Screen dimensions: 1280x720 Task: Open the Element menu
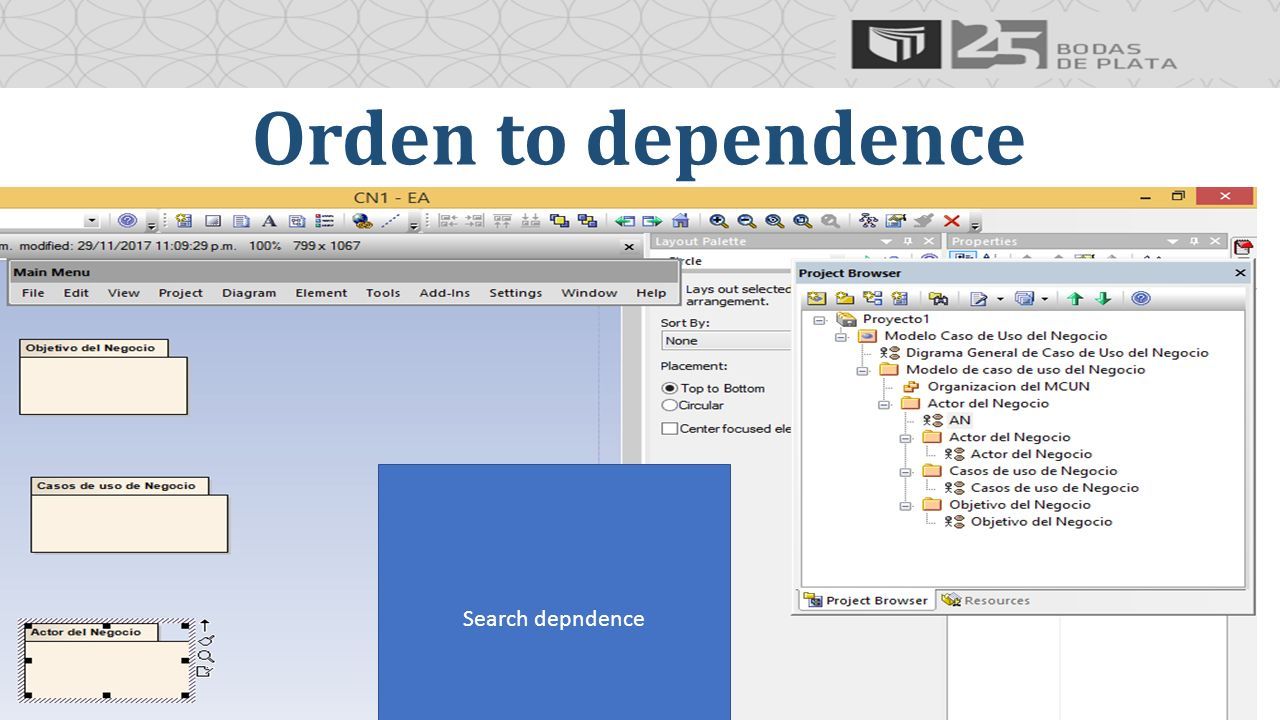321,293
